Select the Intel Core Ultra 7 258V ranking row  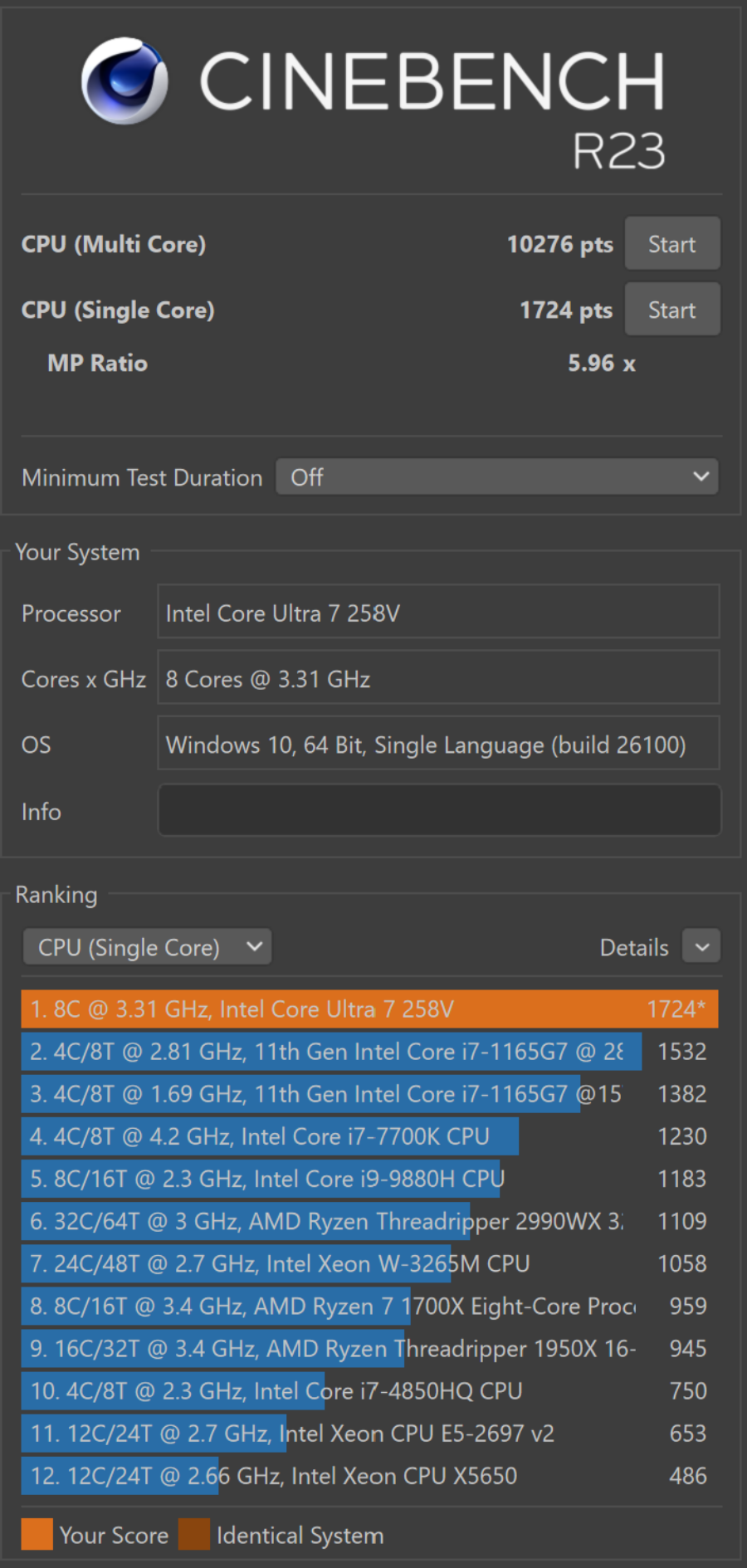[x=369, y=1009]
